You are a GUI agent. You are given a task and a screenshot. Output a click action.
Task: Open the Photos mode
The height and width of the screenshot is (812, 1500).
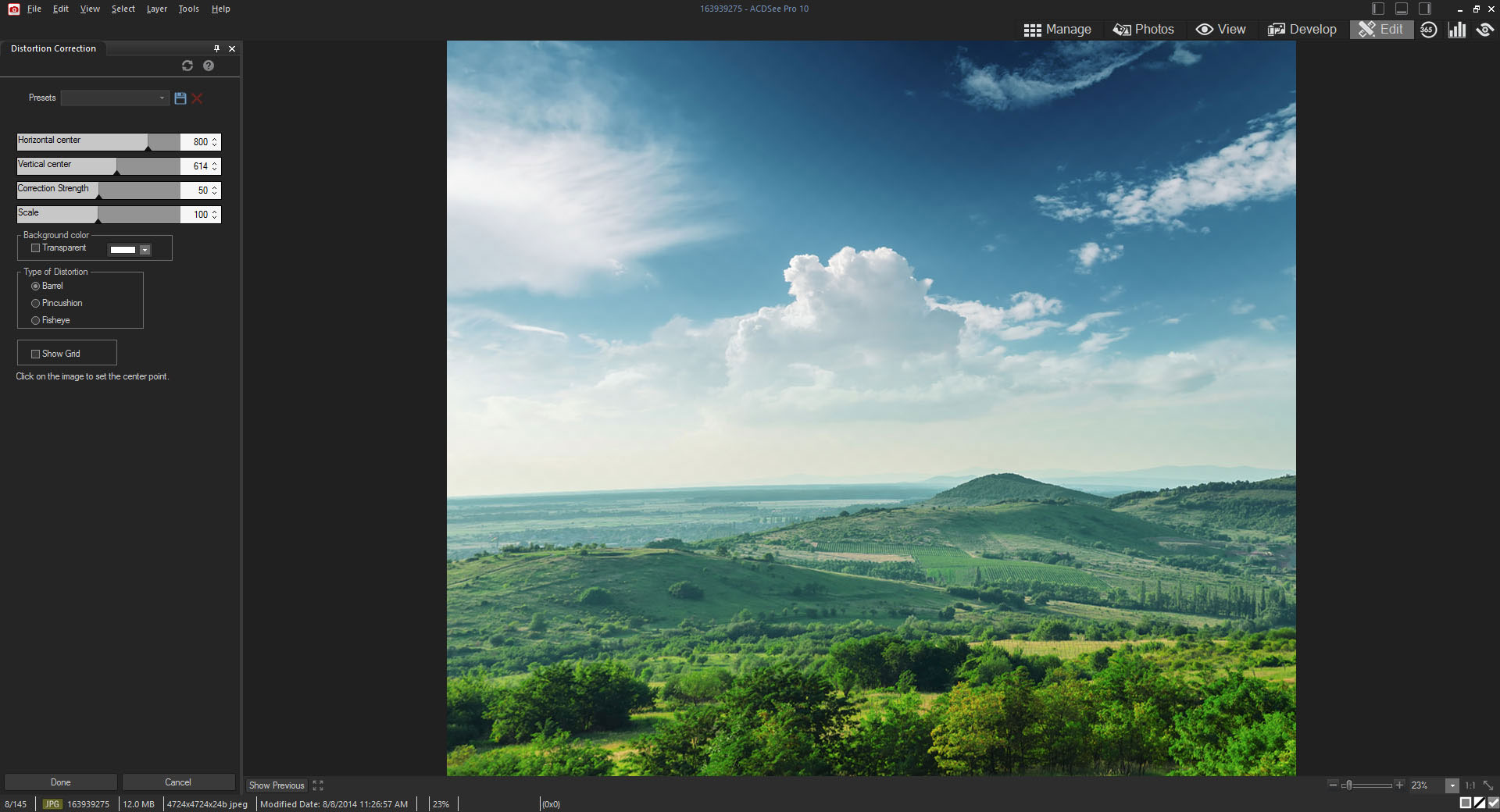[1143, 30]
